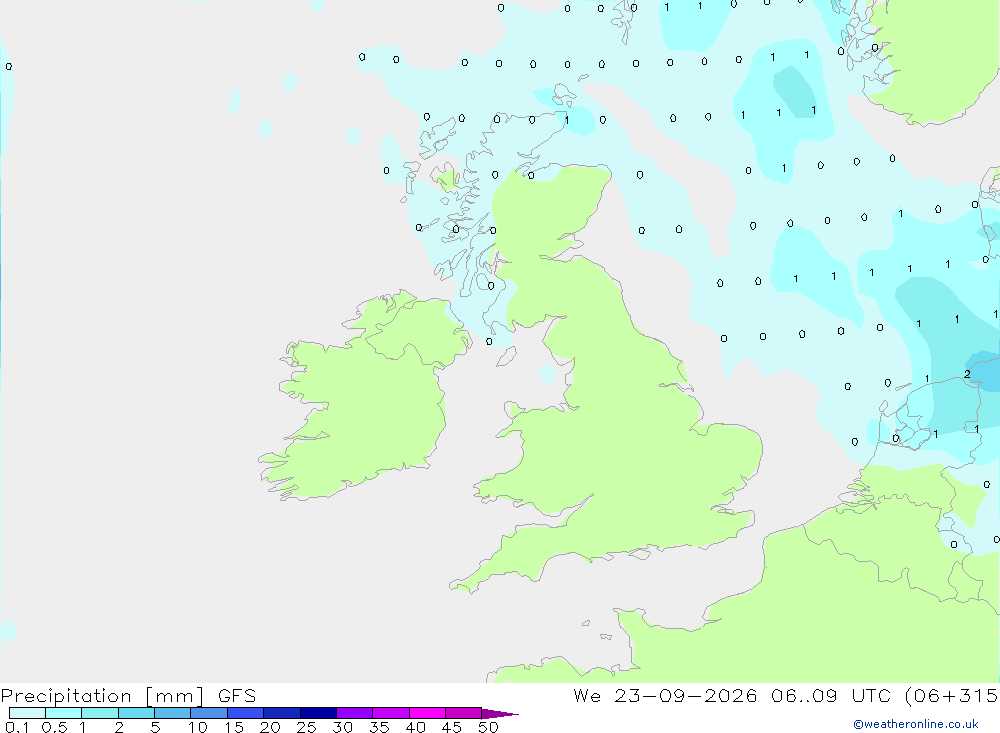Click the Isle of Man outline
1000x733 pixels.
click(547, 373)
